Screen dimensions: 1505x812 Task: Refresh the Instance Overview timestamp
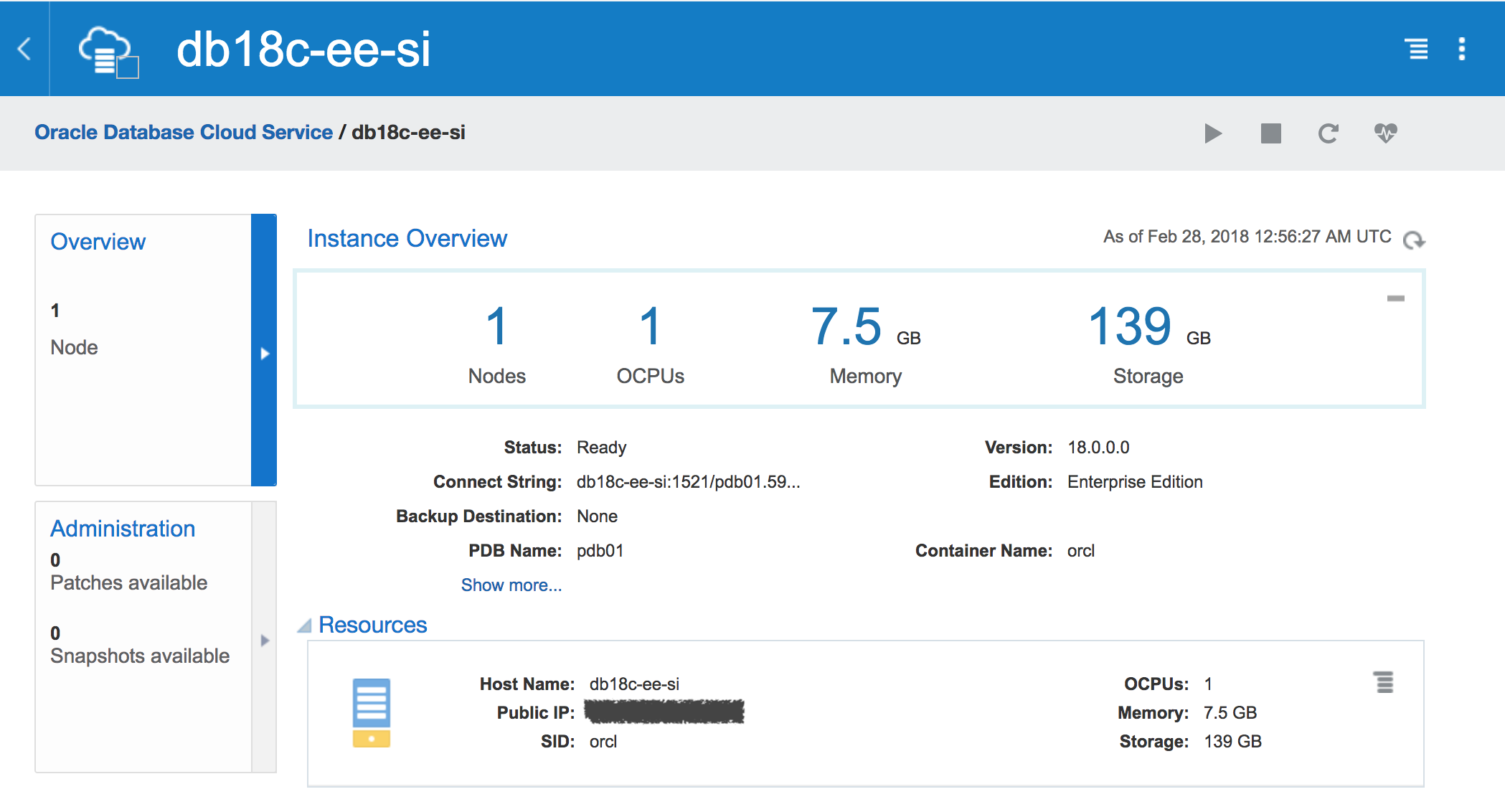(x=1414, y=240)
